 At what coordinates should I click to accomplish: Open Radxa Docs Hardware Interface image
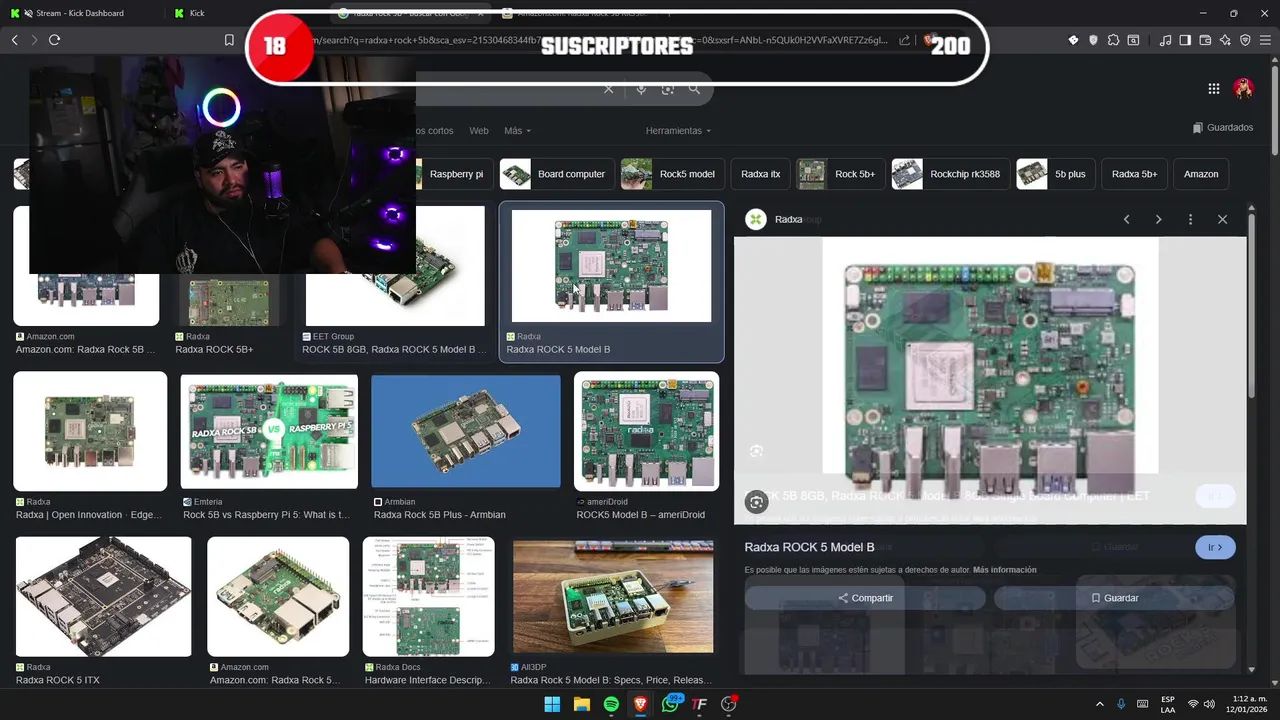[x=428, y=597]
